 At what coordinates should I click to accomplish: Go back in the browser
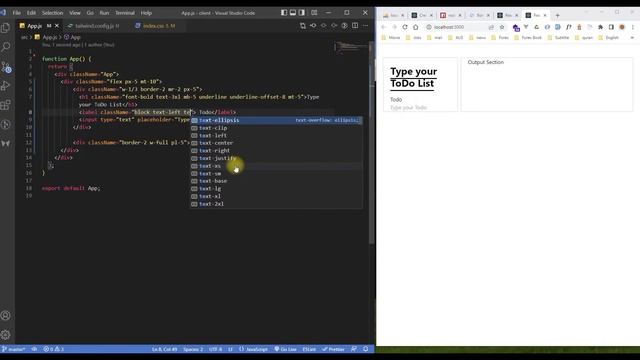(x=384, y=27)
